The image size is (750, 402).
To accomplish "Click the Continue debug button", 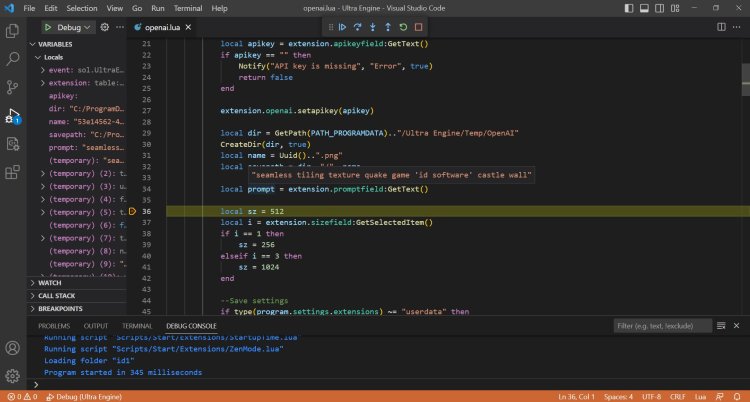I will pos(341,27).
